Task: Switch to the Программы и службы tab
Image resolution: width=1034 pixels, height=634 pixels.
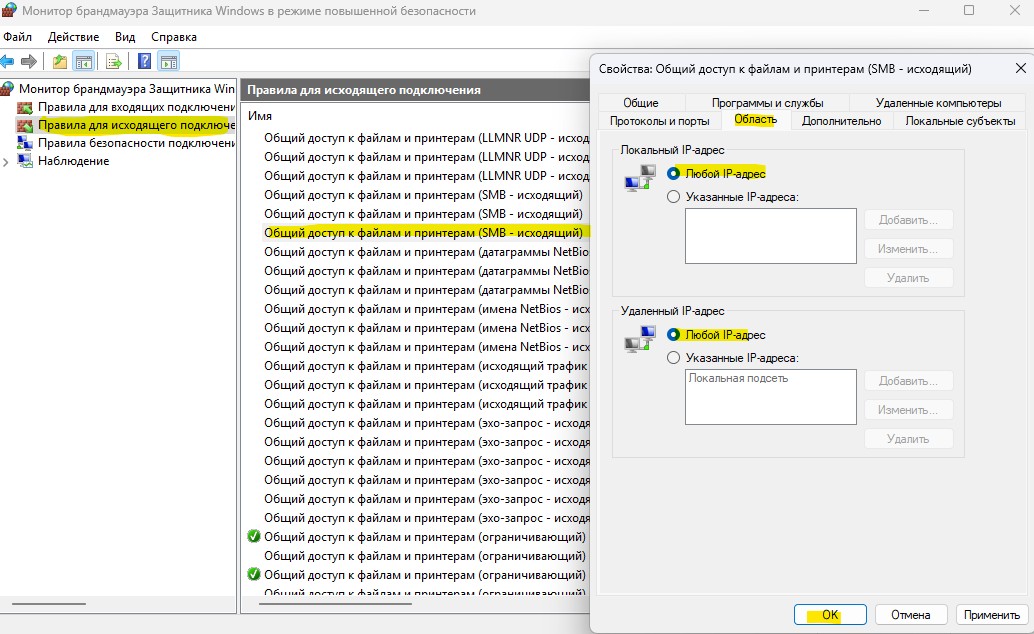Action: 768,103
